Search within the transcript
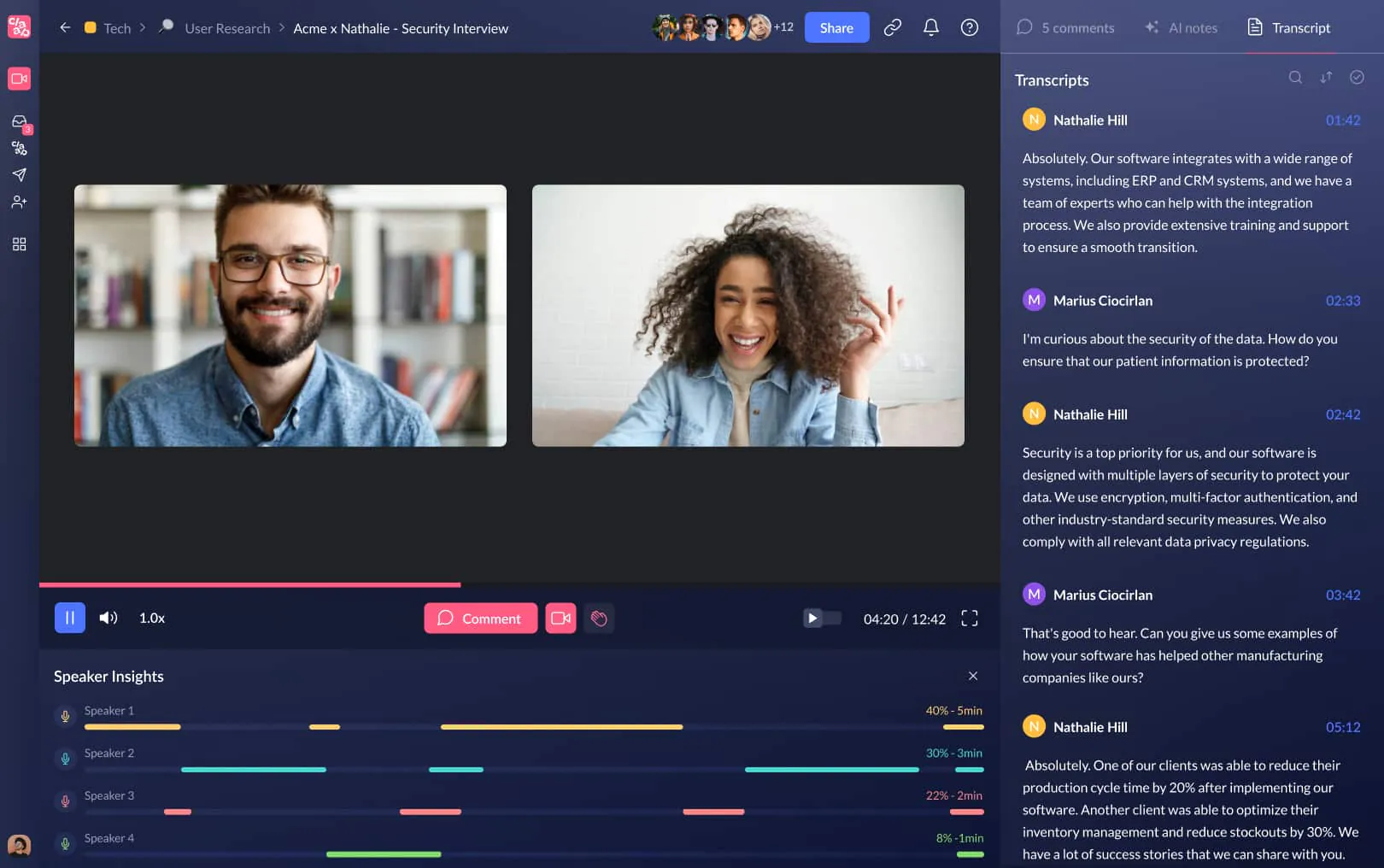 1295,77
